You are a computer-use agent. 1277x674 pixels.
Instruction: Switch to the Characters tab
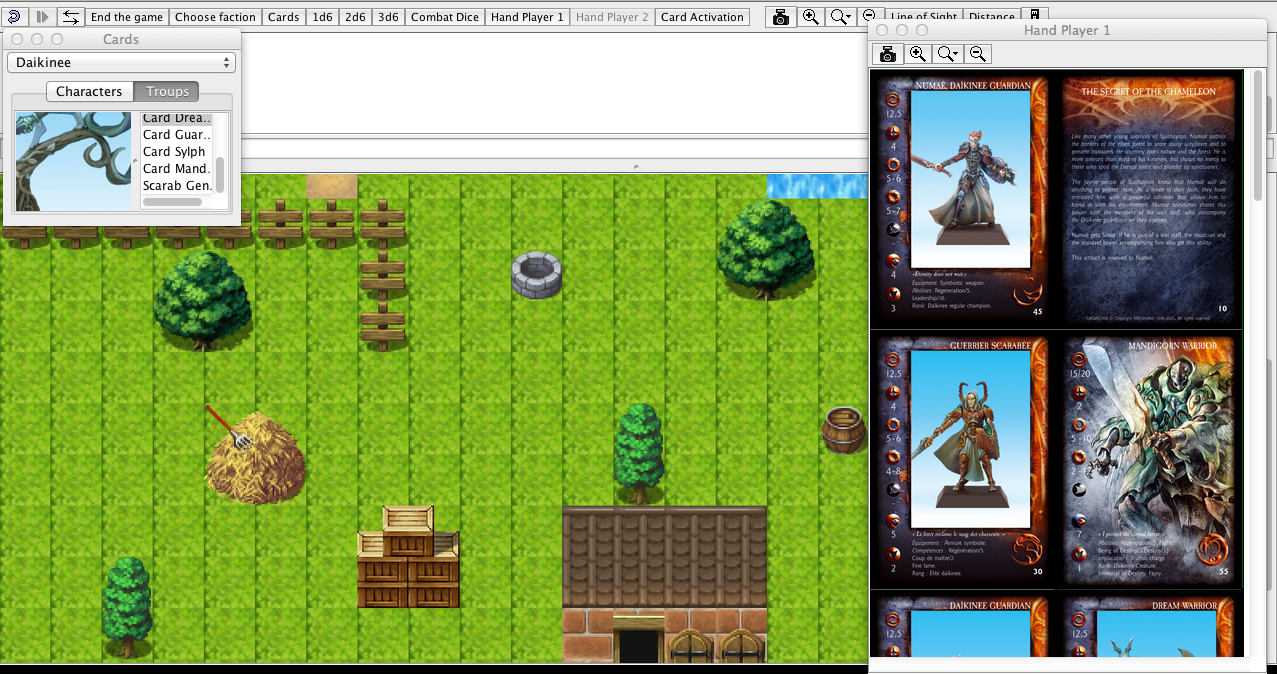[89, 92]
